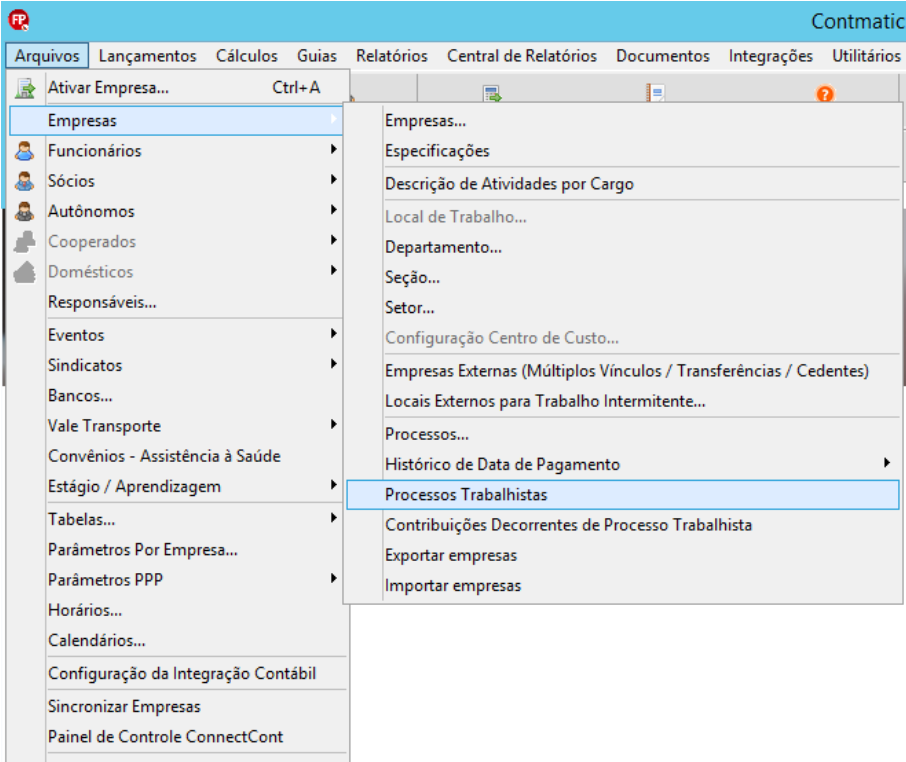
Task: Click the notepad list toolbar icon
Action: pyautogui.click(x=655, y=93)
